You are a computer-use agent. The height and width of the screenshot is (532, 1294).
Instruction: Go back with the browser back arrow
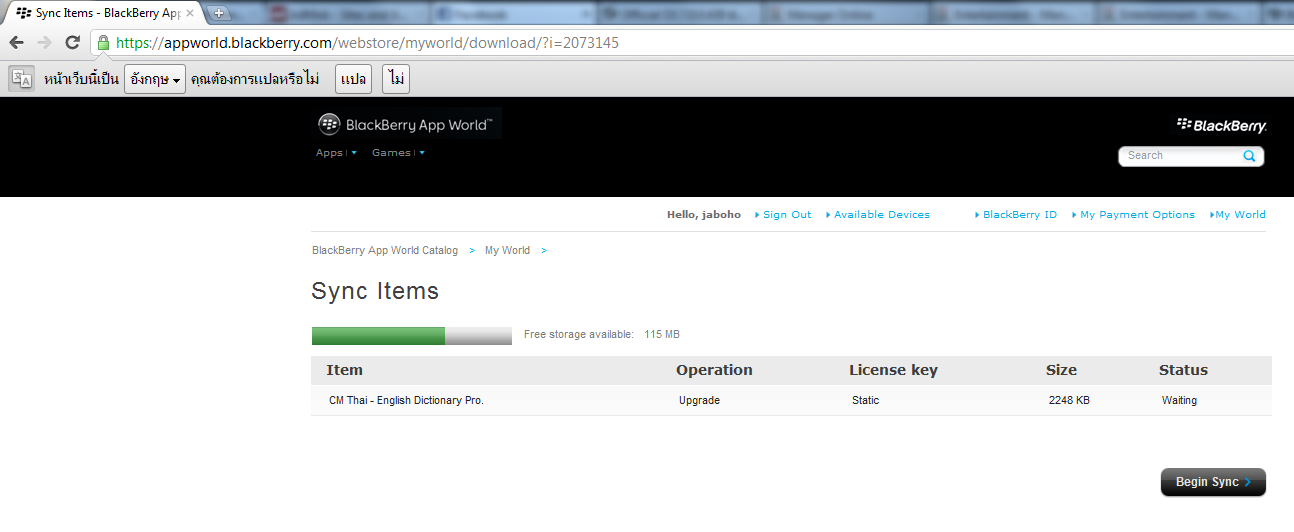point(16,42)
